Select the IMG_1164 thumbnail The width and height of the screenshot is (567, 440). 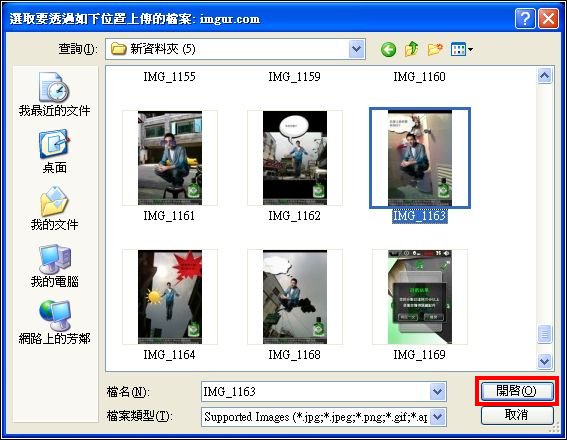click(170, 297)
